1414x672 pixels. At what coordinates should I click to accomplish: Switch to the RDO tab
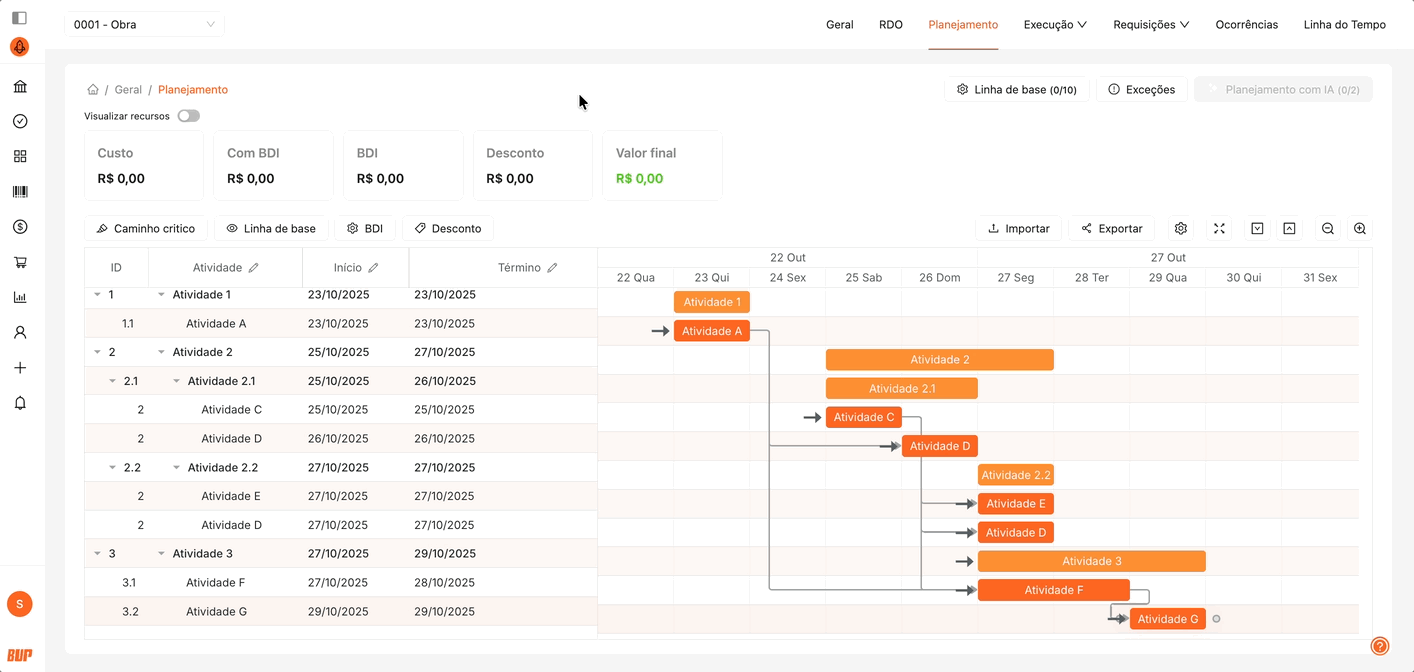[x=890, y=24]
